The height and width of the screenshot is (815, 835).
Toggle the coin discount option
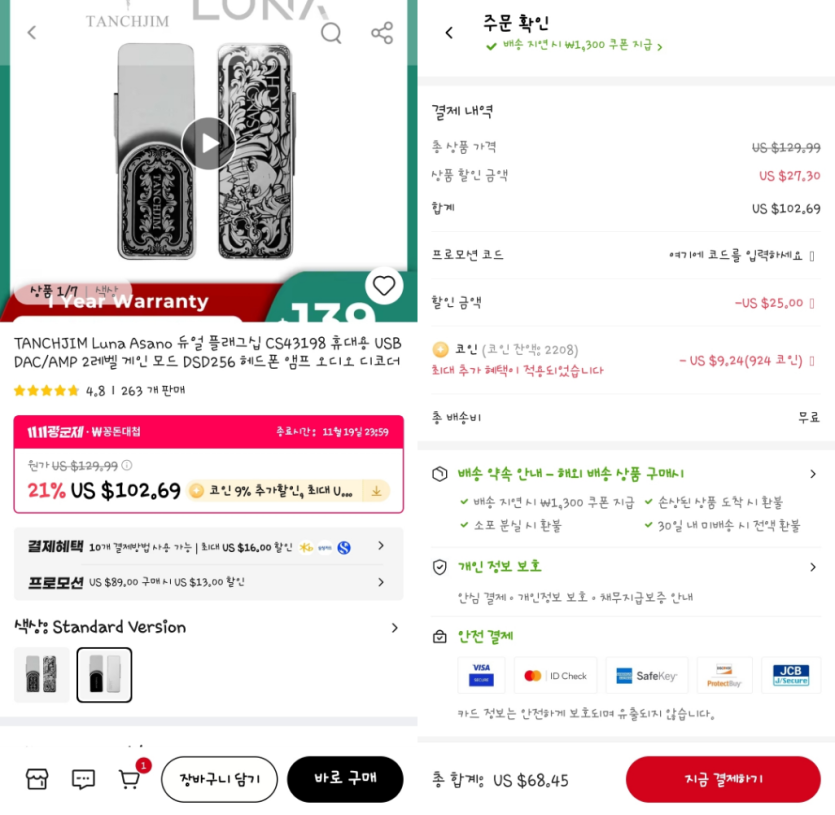pos(812,361)
